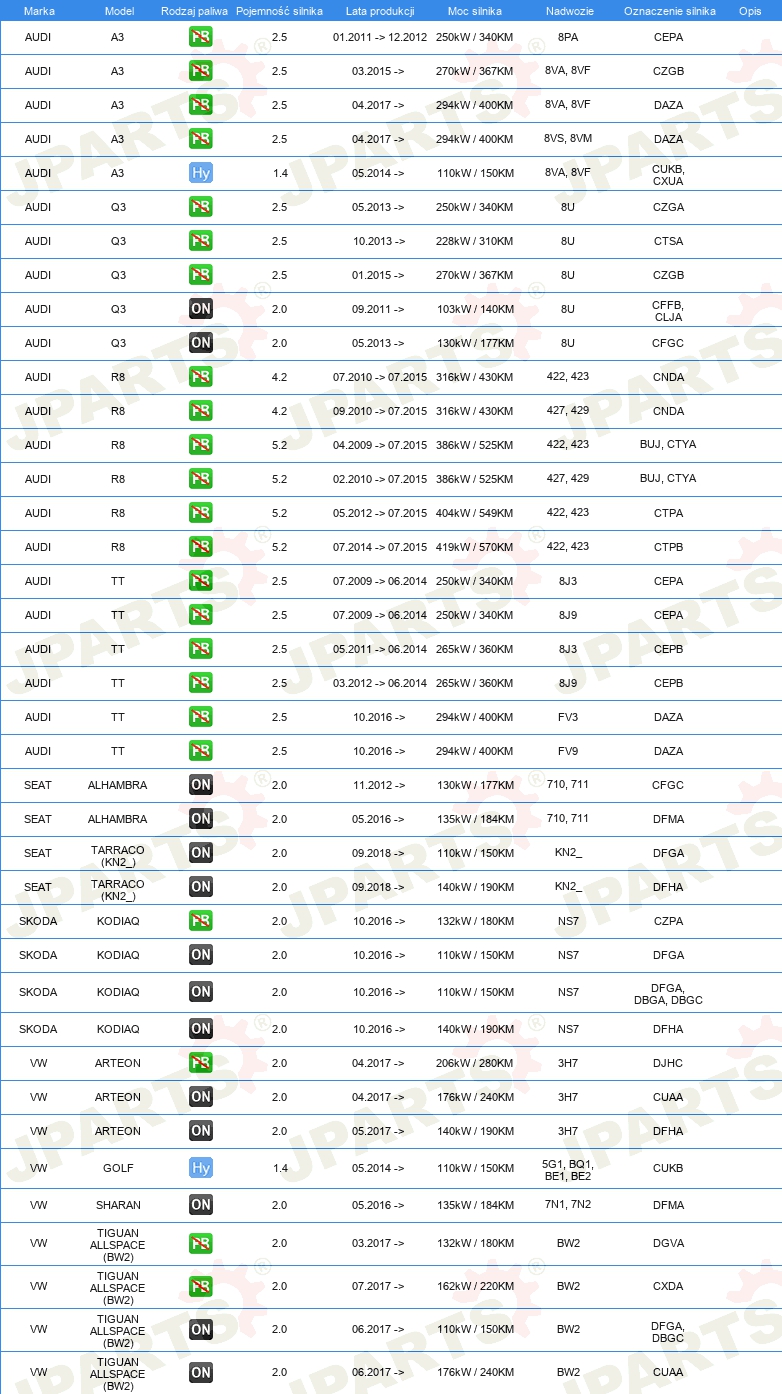Click power value '228kW / 310KM'
782x1394 pixels.
[x=475, y=241]
